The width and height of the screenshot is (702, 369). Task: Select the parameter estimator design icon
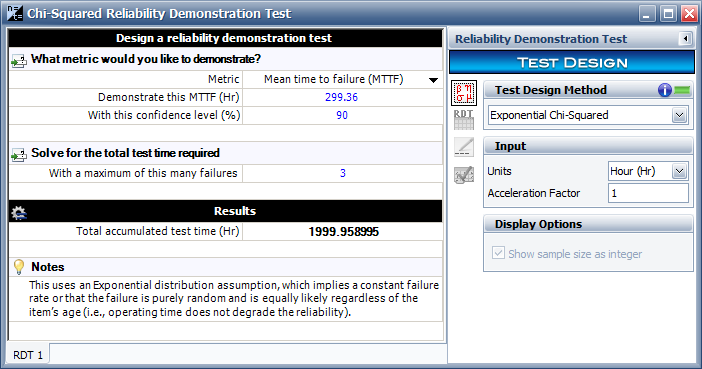tap(464, 93)
